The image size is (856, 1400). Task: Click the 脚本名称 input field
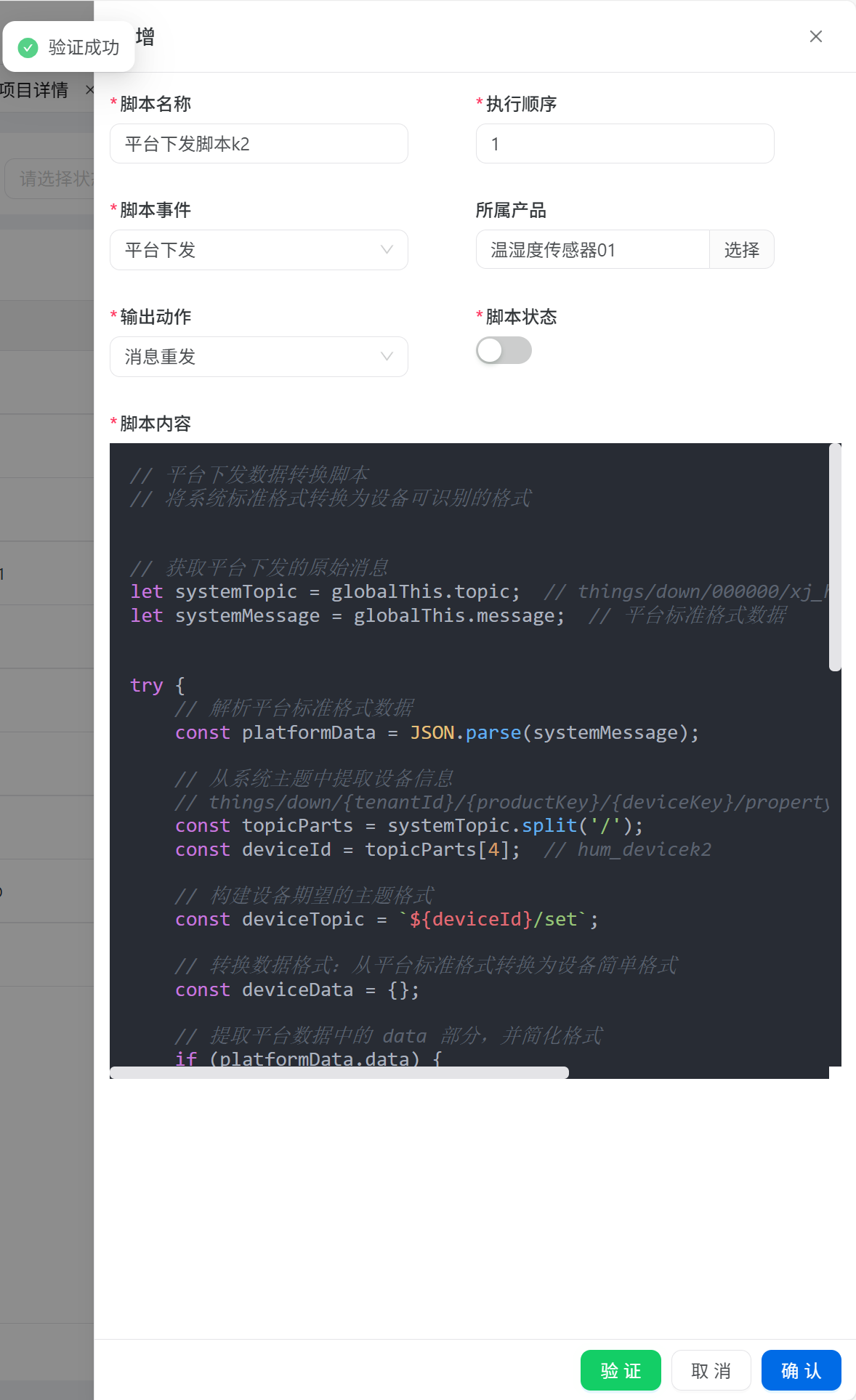(259, 144)
